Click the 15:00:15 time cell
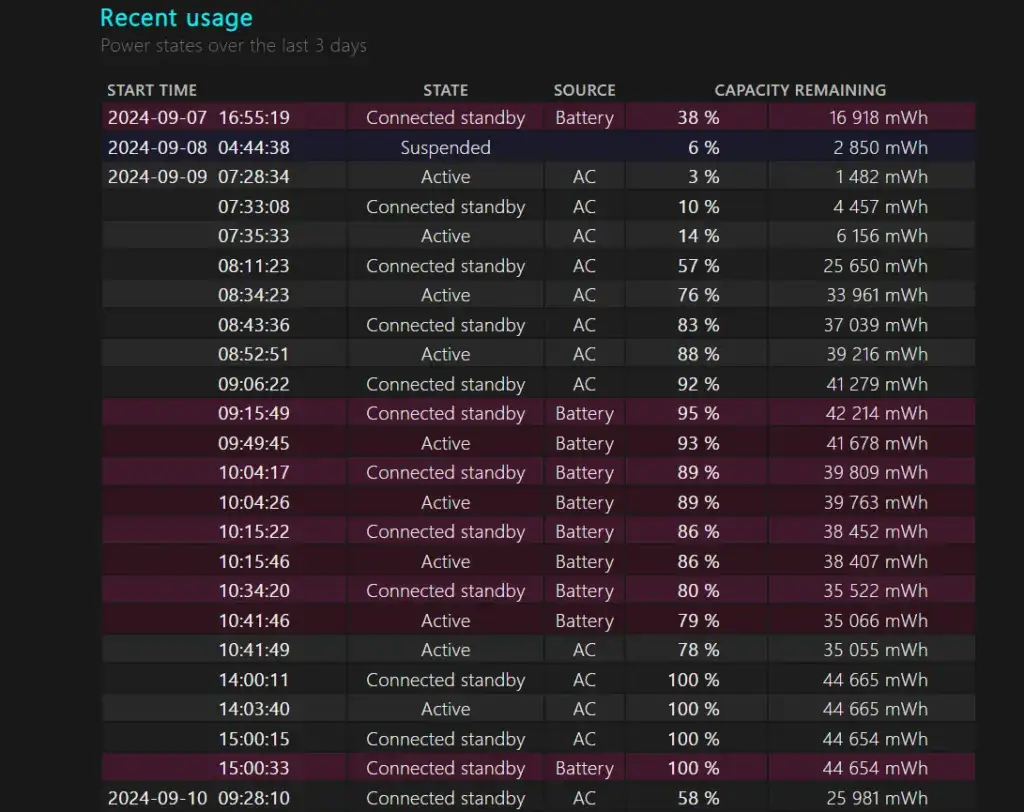 tap(253, 739)
